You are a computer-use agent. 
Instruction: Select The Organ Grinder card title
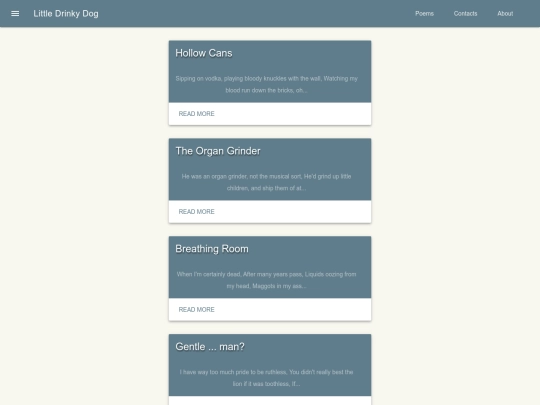[218, 151]
